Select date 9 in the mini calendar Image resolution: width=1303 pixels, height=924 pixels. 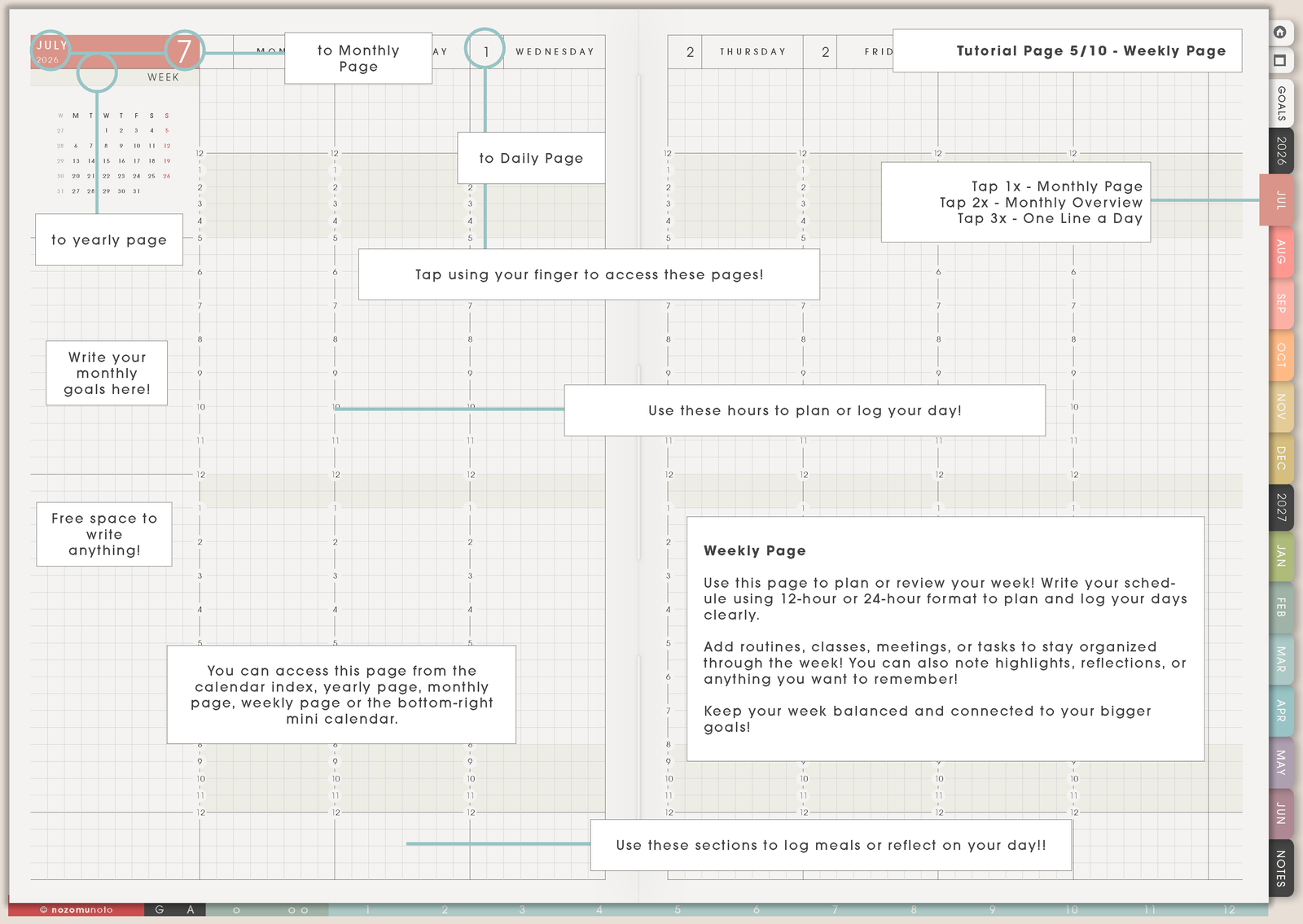point(121,146)
